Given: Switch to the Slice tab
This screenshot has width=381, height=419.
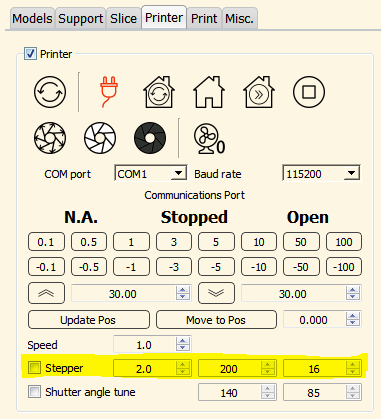Looking at the screenshot, I should [x=123, y=19].
